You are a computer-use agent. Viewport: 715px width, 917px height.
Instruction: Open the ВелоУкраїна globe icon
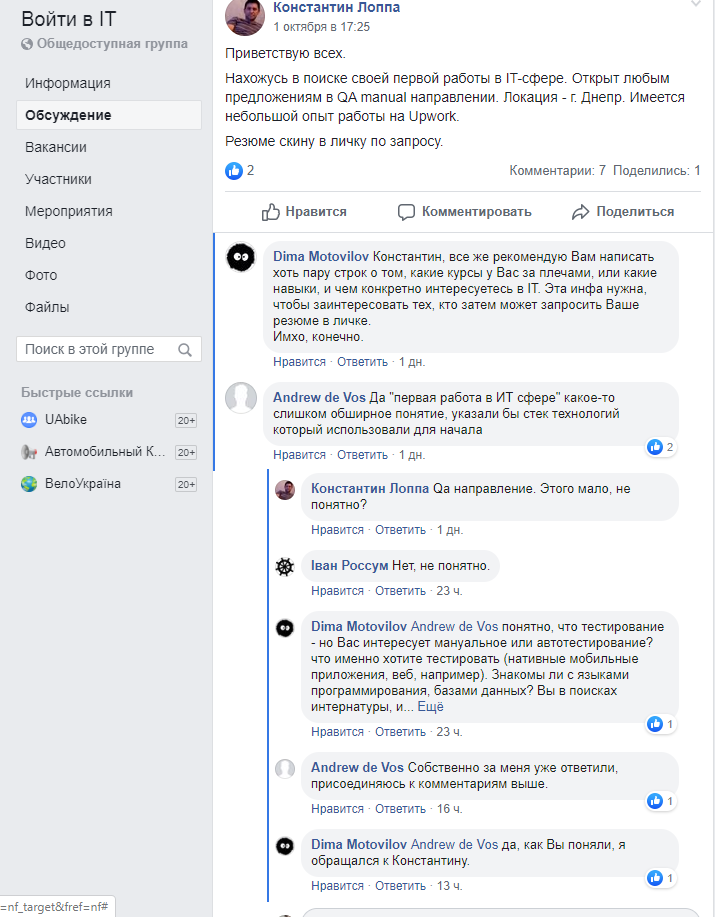click(29, 484)
